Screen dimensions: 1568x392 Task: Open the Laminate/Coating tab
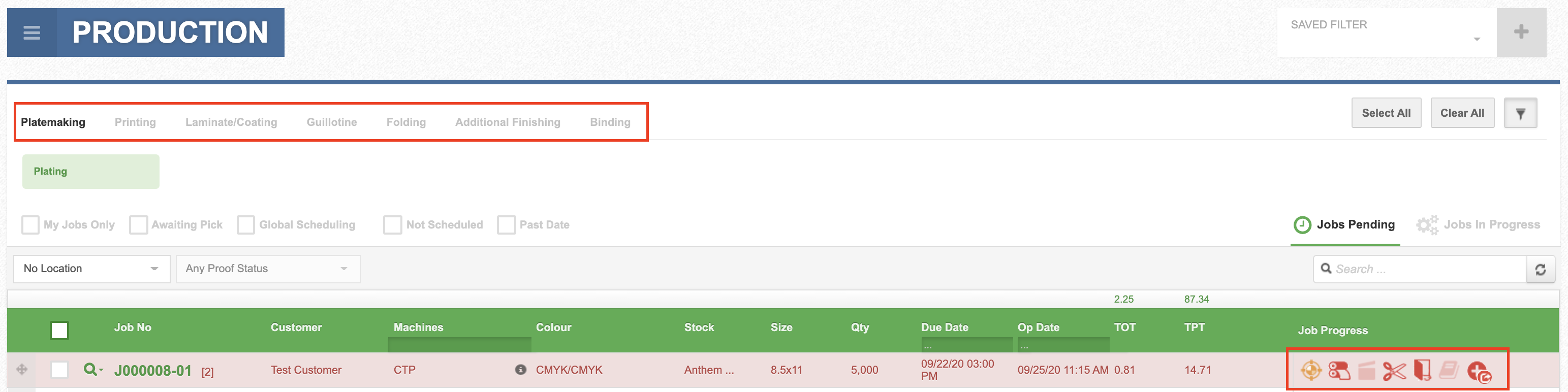231,122
